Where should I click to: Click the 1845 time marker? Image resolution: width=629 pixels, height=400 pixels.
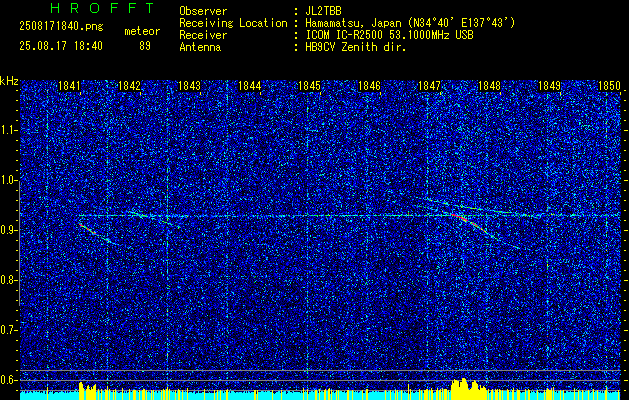click(x=310, y=86)
